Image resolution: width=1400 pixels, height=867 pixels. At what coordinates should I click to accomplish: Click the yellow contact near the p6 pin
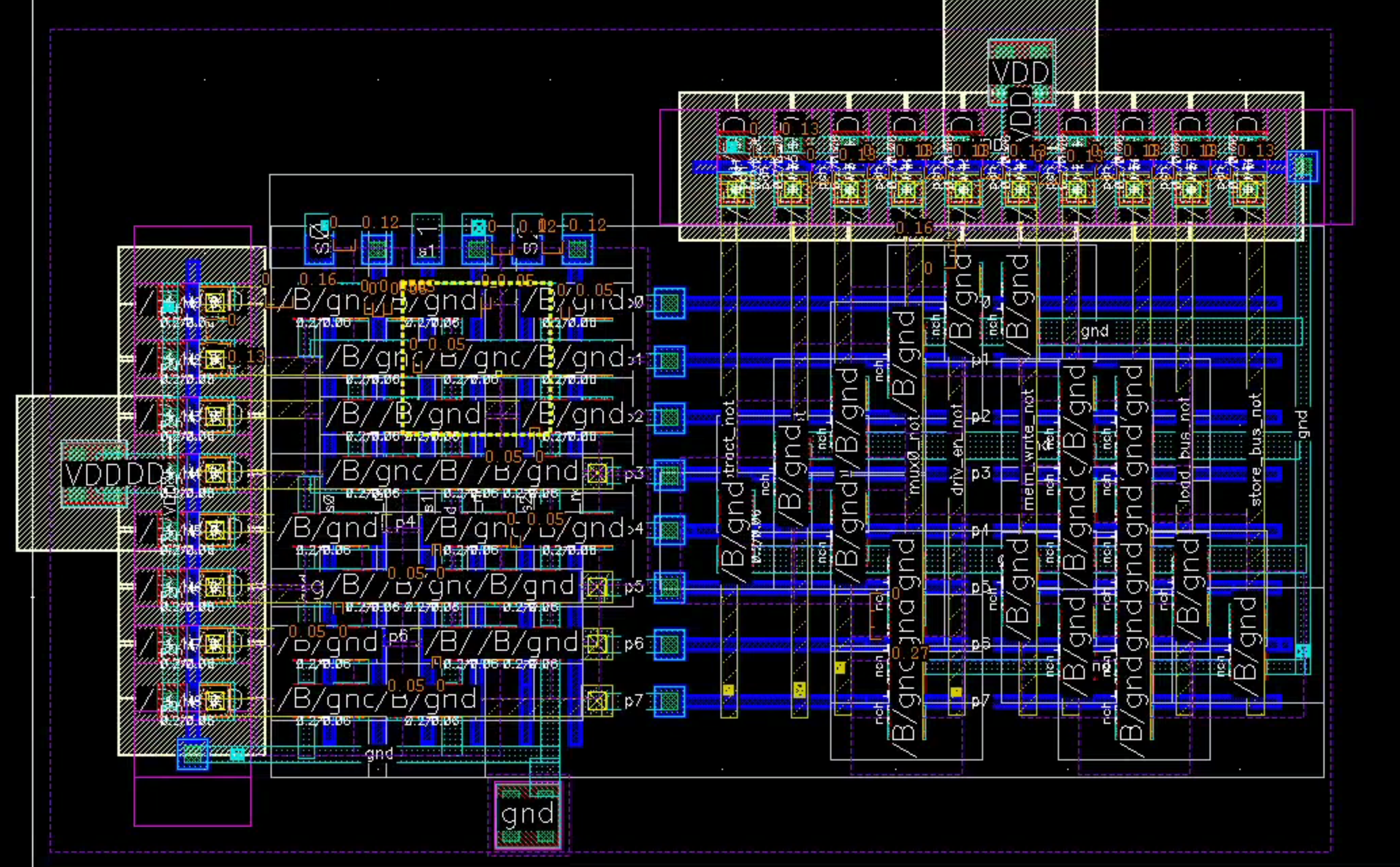598,643
